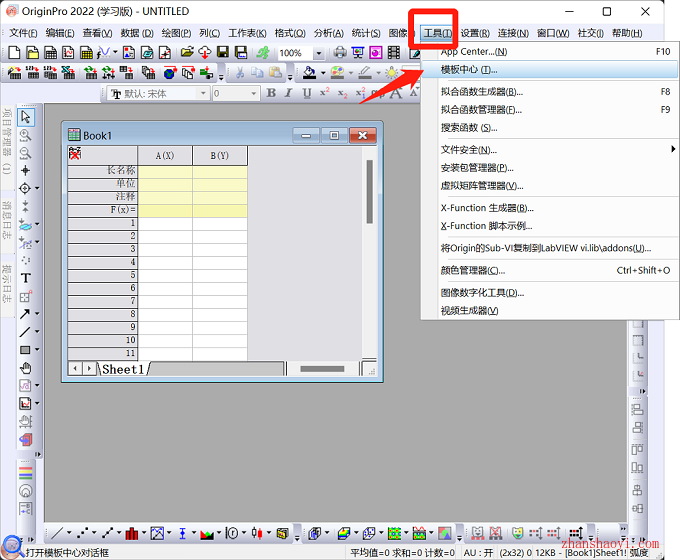Open the 项目管理器 side panel tab
This screenshot has height=560, width=680.
coord(7,141)
